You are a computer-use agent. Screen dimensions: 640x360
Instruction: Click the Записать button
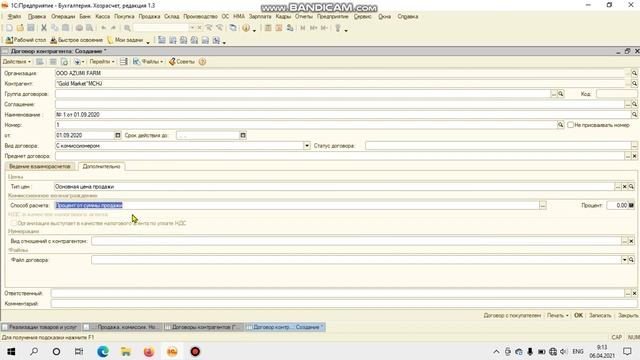click(x=600, y=316)
